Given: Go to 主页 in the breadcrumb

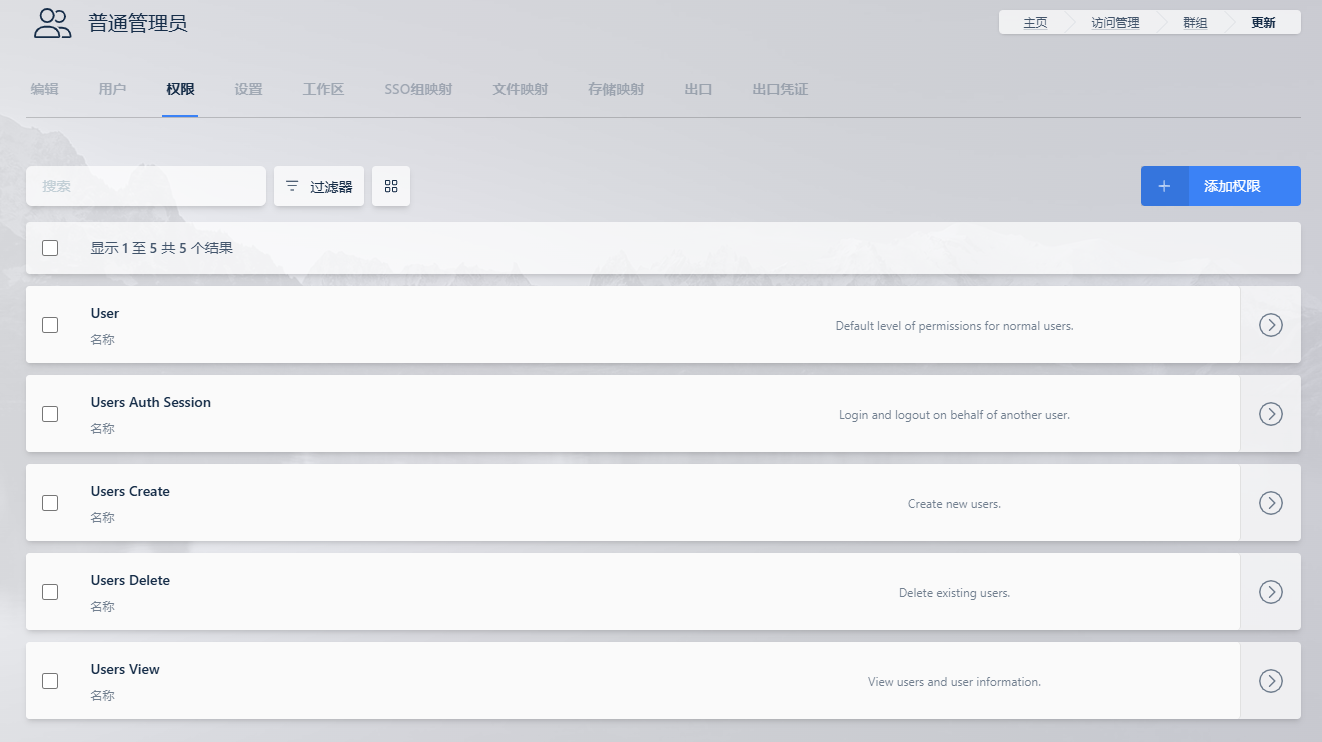Looking at the screenshot, I should (1035, 22).
